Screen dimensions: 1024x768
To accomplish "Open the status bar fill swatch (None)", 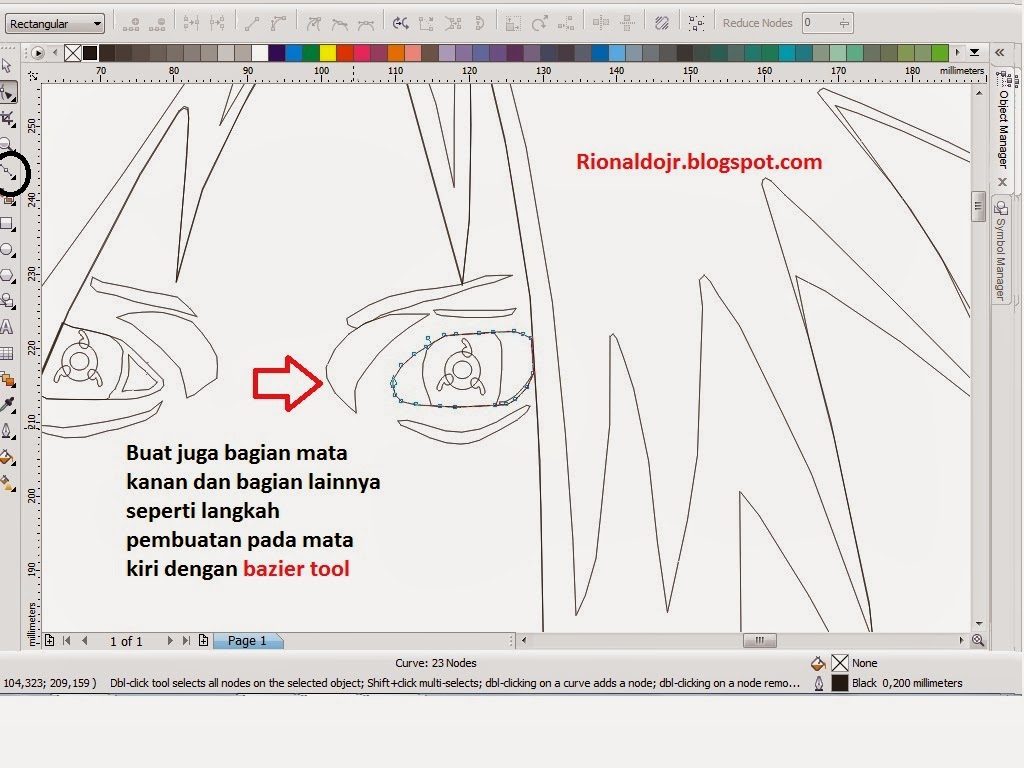I will pos(840,664).
